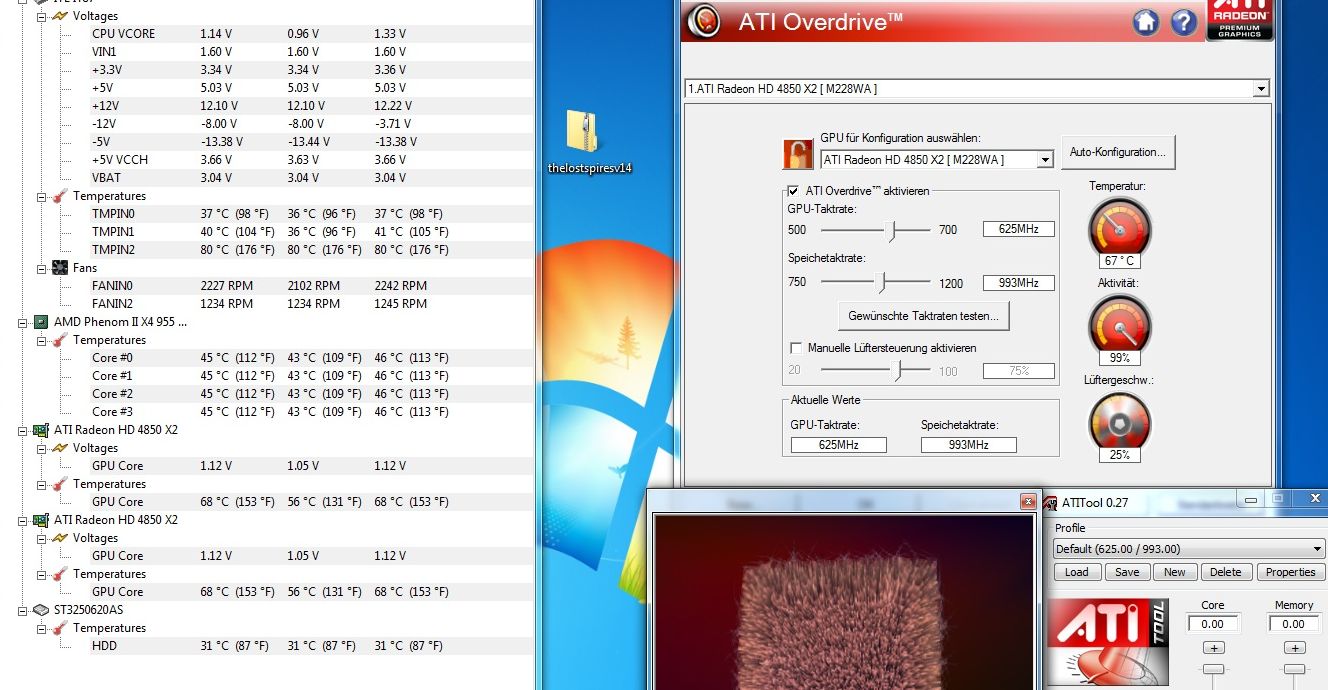Click the thermometer icon under ST3250620AS Temperatures
This screenshot has width=1328, height=690.
click(x=60, y=628)
